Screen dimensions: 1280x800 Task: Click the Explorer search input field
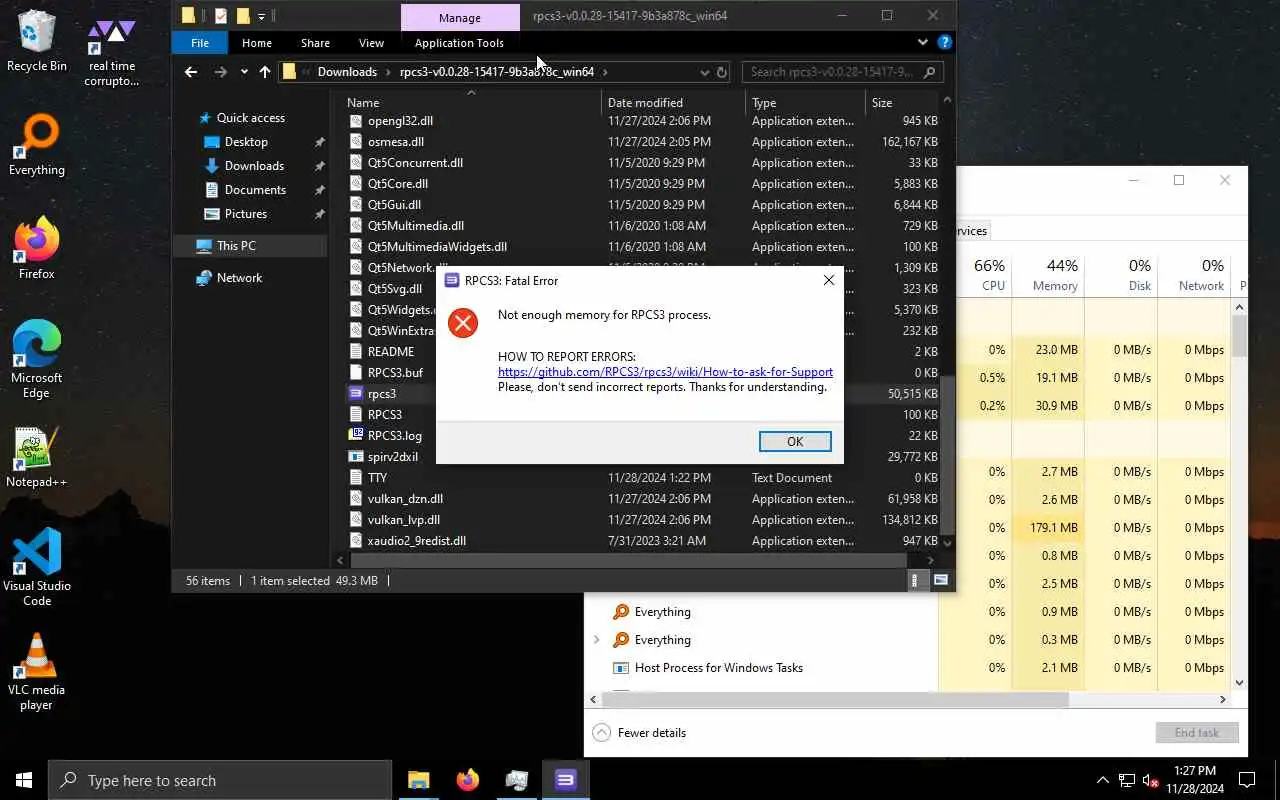click(832, 72)
